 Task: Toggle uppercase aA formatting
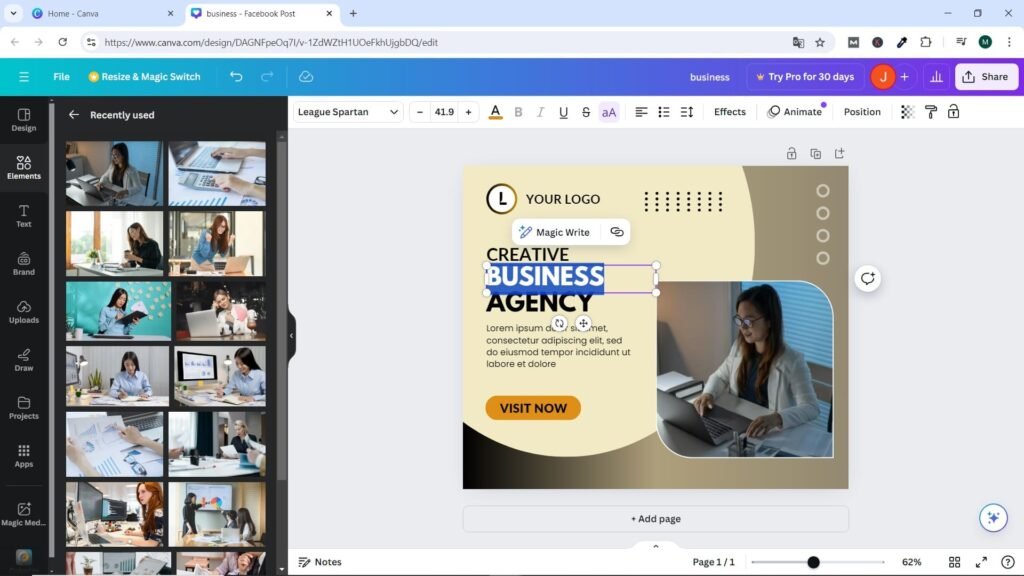(609, 112)
